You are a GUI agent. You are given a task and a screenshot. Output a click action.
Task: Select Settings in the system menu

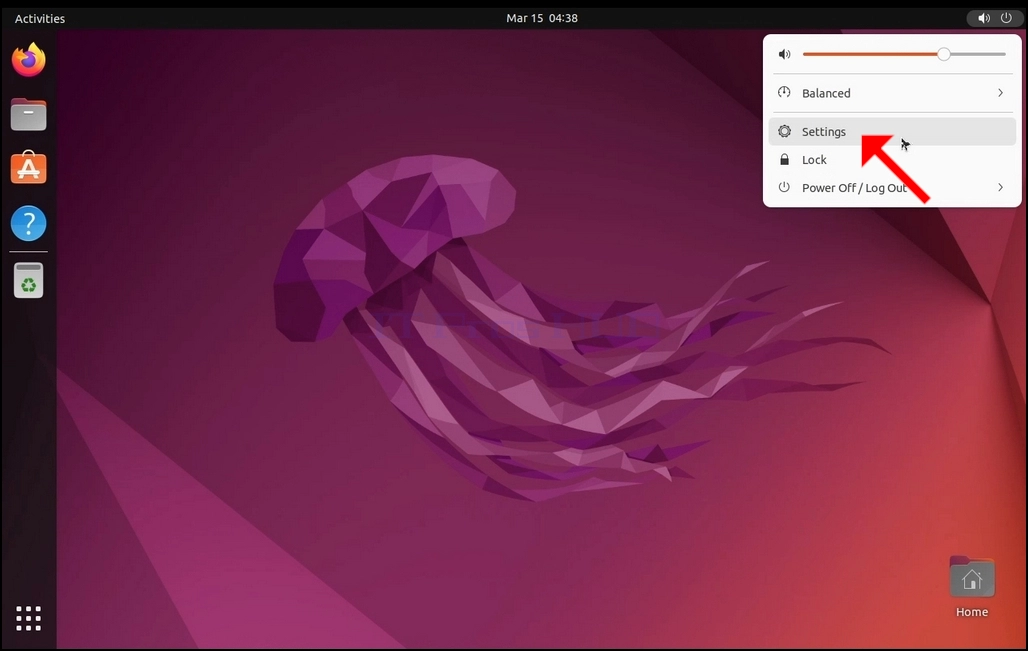pos(892,132)
